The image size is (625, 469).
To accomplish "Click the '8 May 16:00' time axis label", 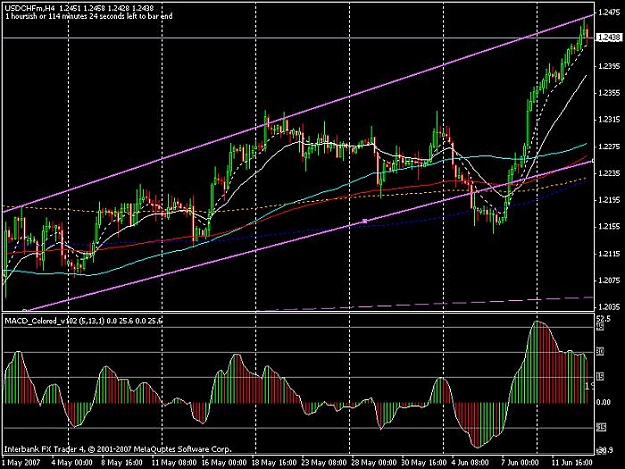I will pos(122,463).
